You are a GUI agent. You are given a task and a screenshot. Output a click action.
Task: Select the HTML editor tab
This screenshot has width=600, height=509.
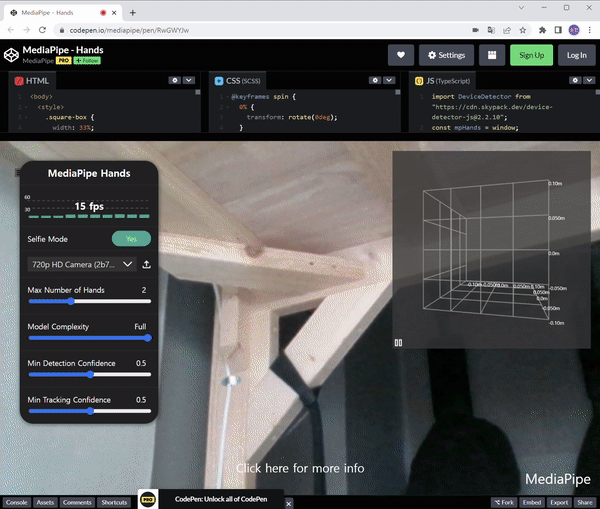[32, 81]
